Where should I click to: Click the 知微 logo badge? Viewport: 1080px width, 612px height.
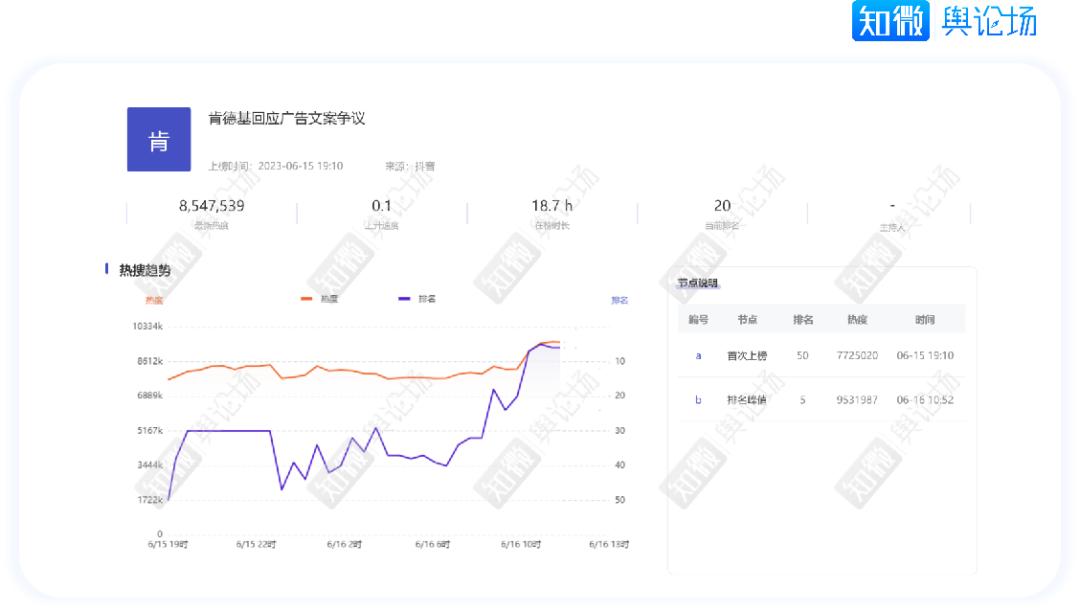tap(891, 21)
